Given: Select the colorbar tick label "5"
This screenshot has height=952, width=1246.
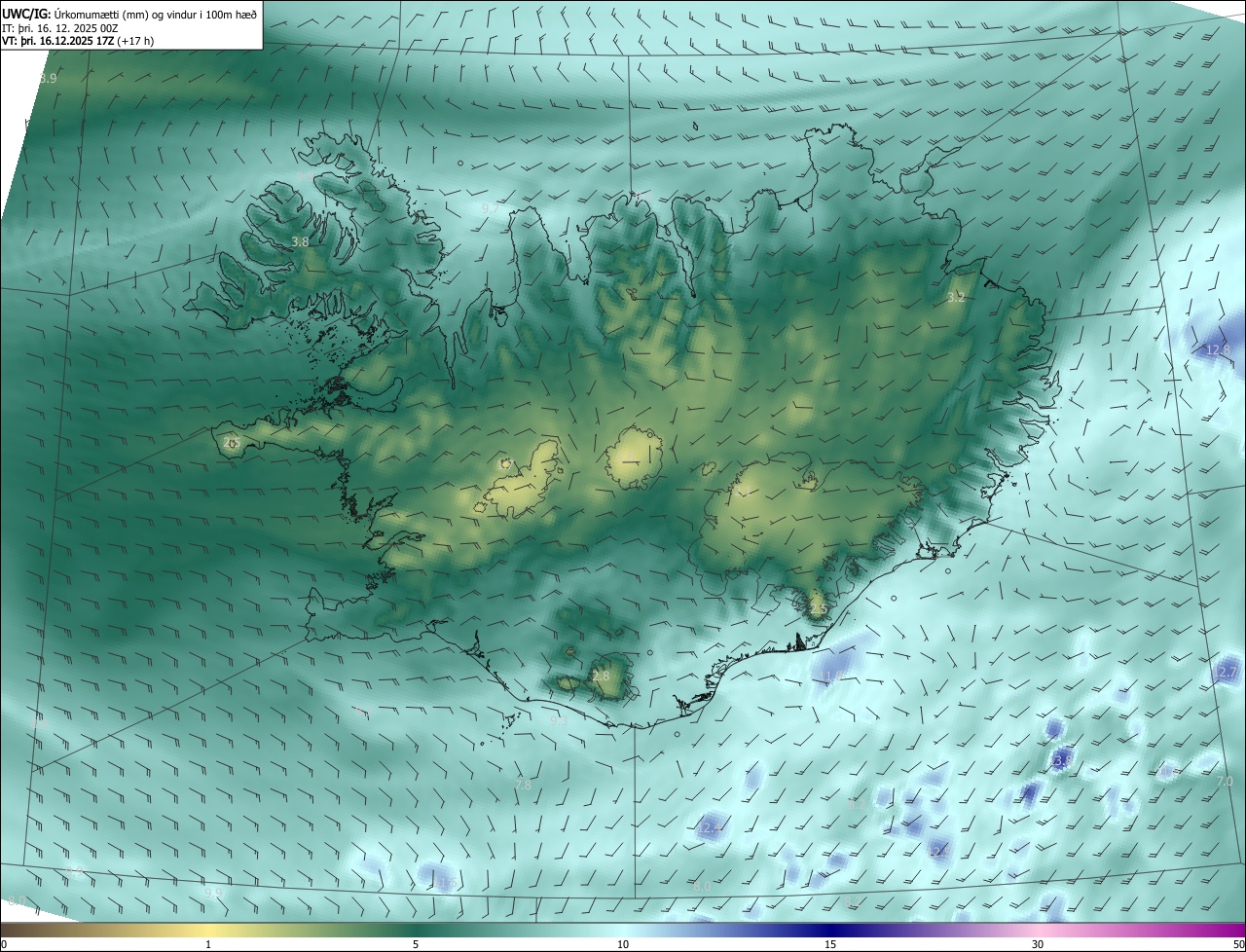Looking at the screenshot, I should point(416,944).
